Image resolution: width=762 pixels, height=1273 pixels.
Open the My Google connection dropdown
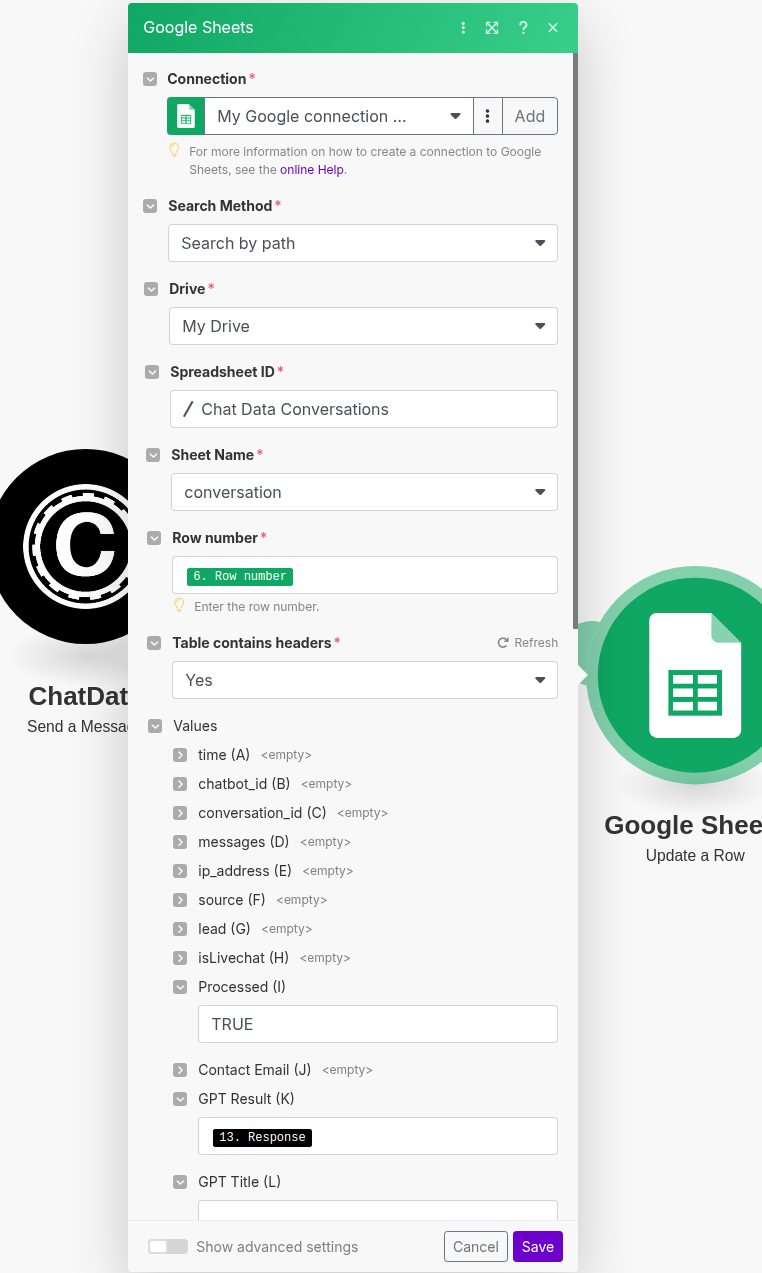[x=338, y=116]
